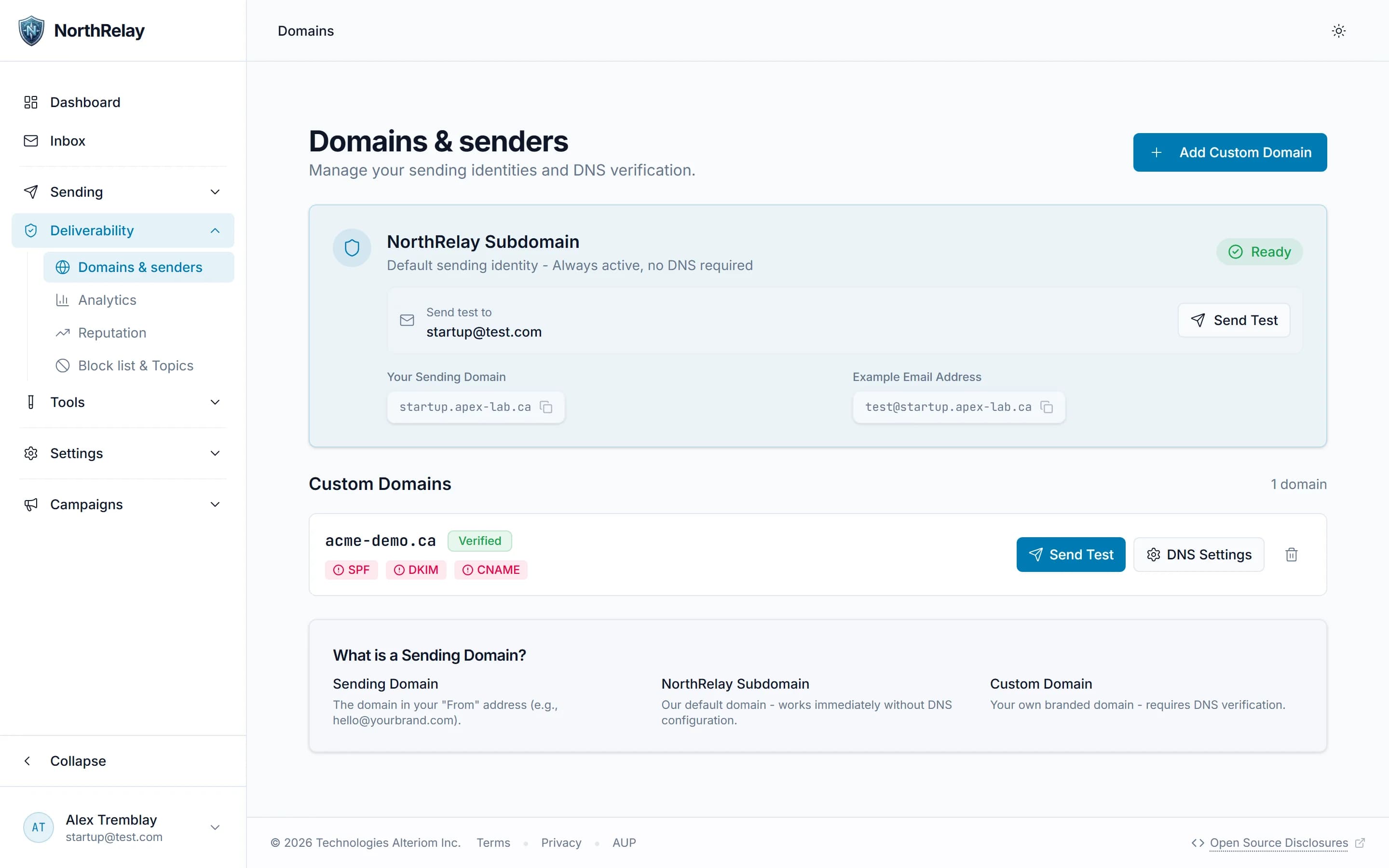Expand the Settings section
The image size is (1389, 868).
pyautogui.click(x=123, y=453)
